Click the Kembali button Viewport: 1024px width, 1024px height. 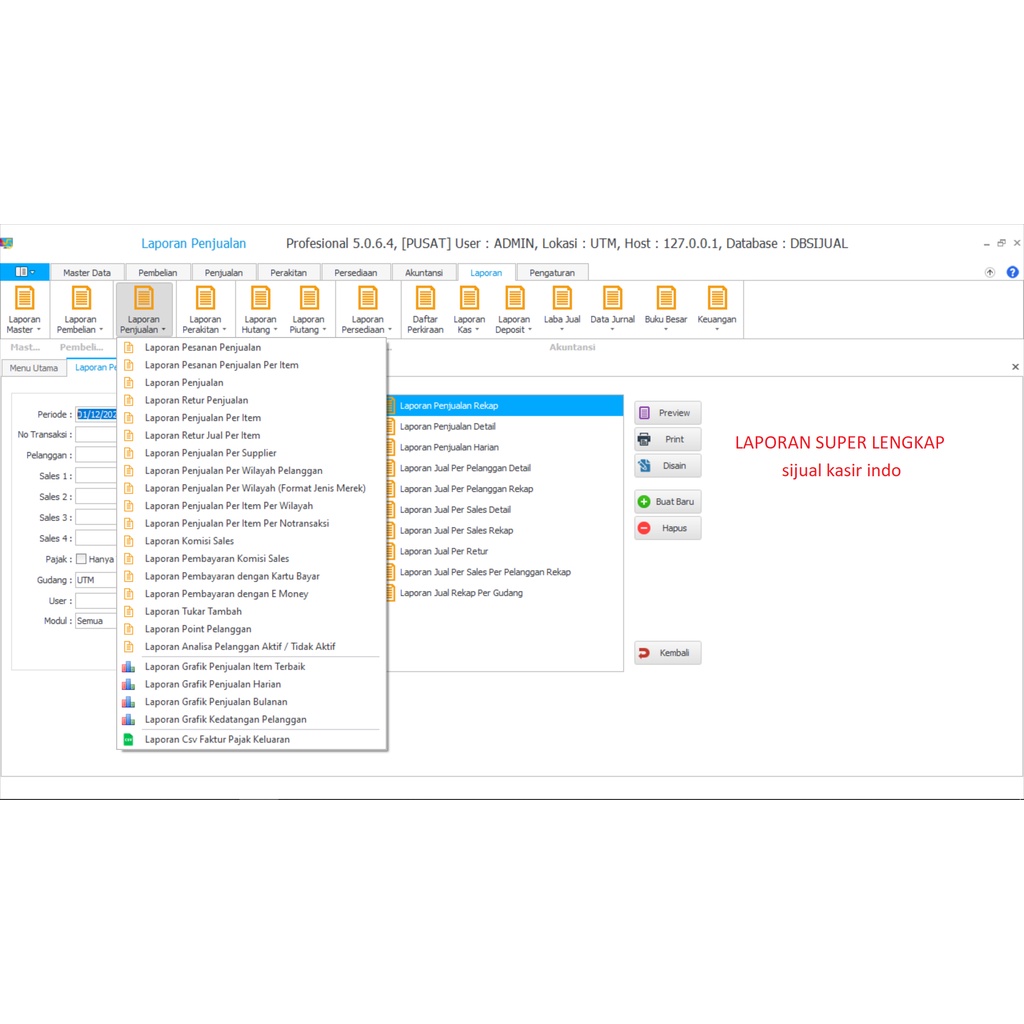coord(667,653)
